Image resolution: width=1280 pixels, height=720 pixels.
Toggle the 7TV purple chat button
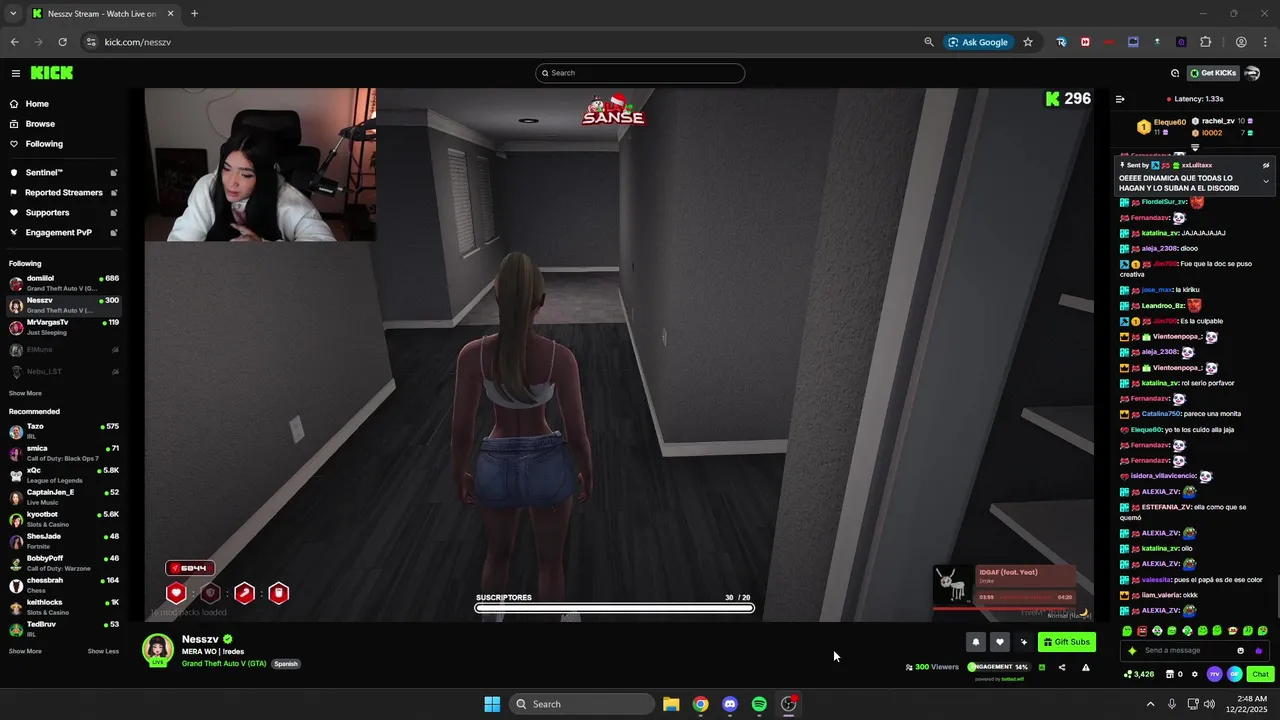point(1215,674)
